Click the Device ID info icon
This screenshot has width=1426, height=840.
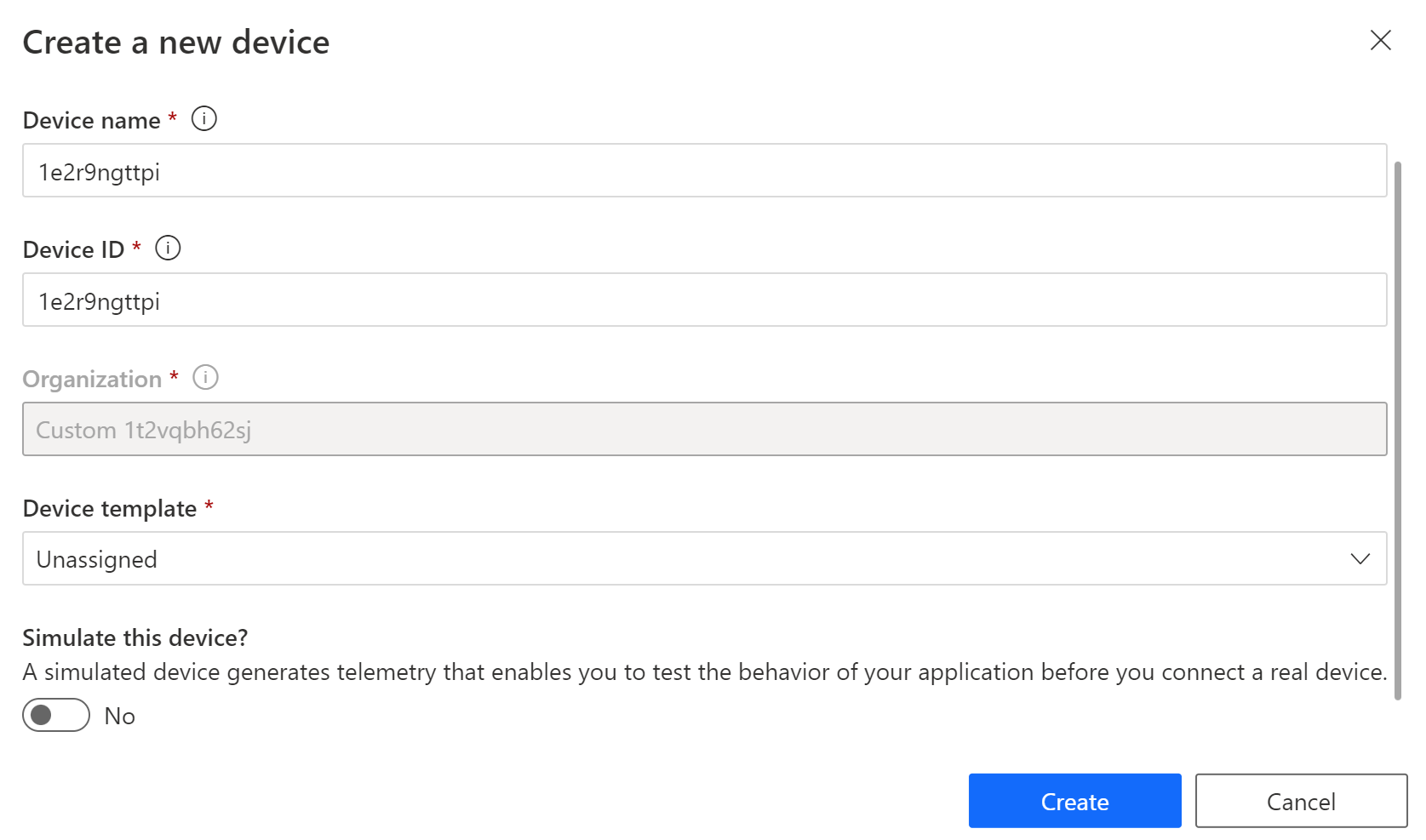pyautogui.click(x=168, y=248)
